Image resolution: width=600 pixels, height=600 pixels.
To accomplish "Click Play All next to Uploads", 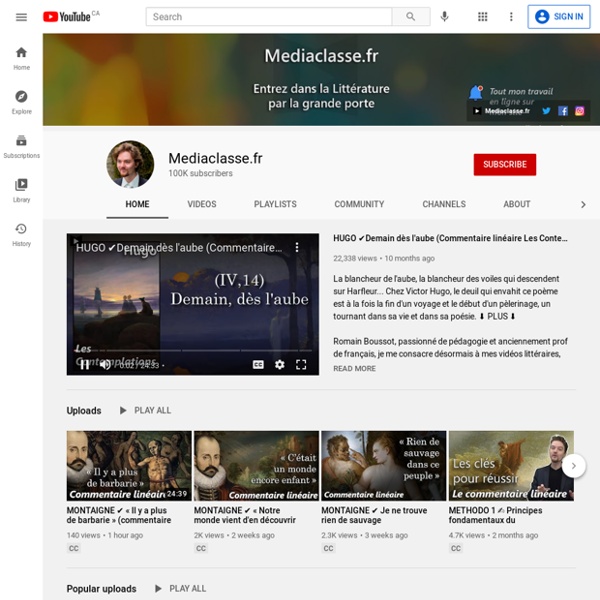I will tap(145, 411).
